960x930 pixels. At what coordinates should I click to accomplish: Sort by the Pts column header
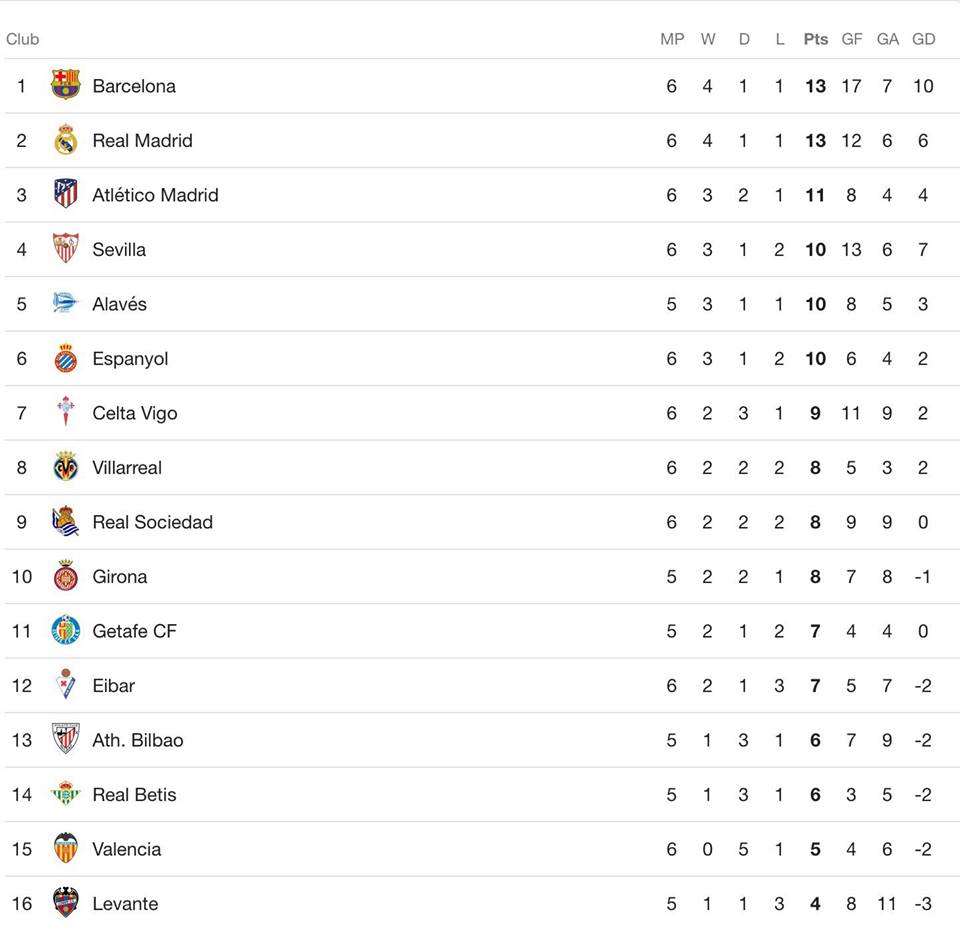(x=816, y=39)
